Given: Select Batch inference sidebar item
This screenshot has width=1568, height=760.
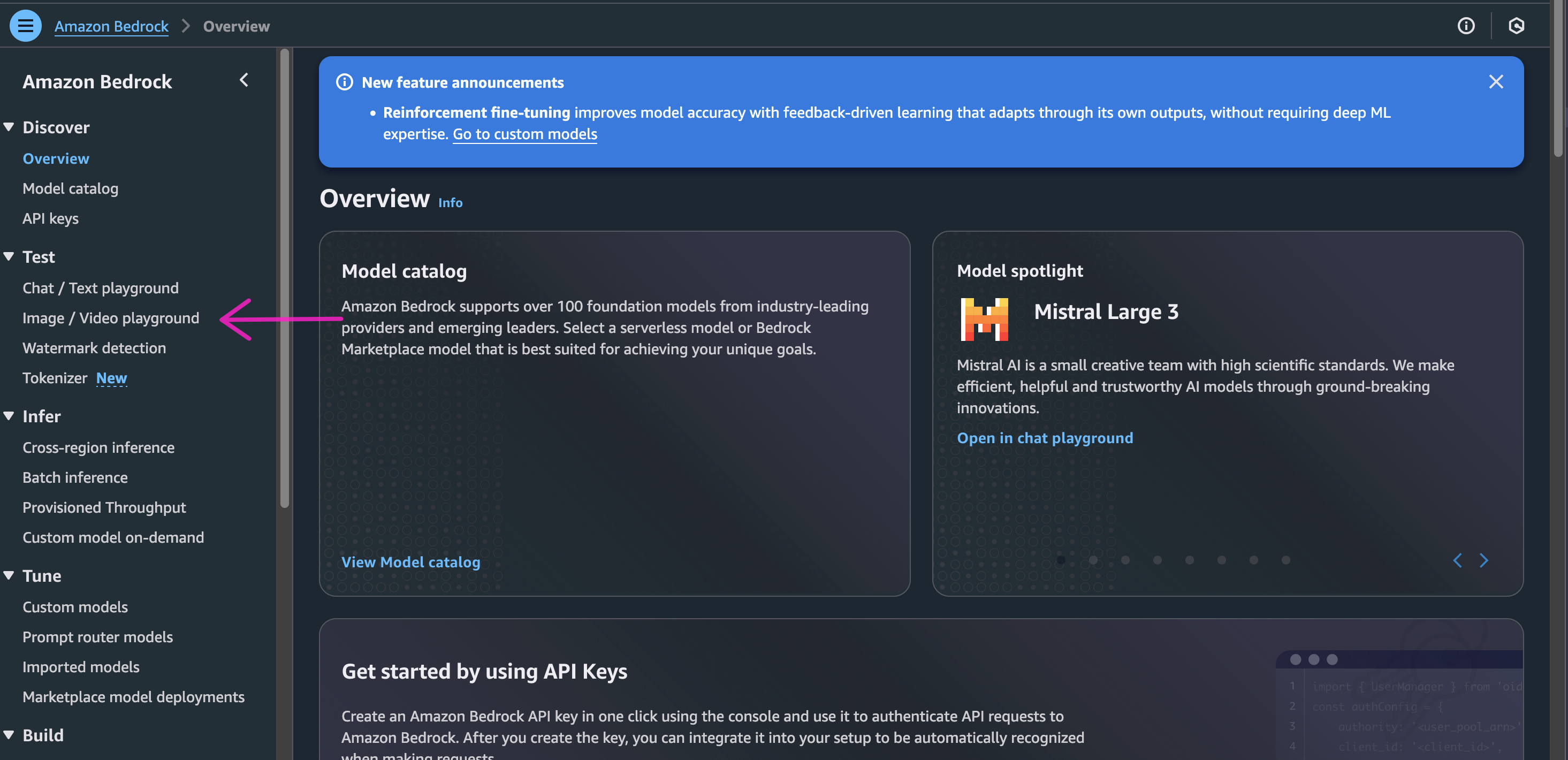Looking at the screenshot, I should coord(75,477).
